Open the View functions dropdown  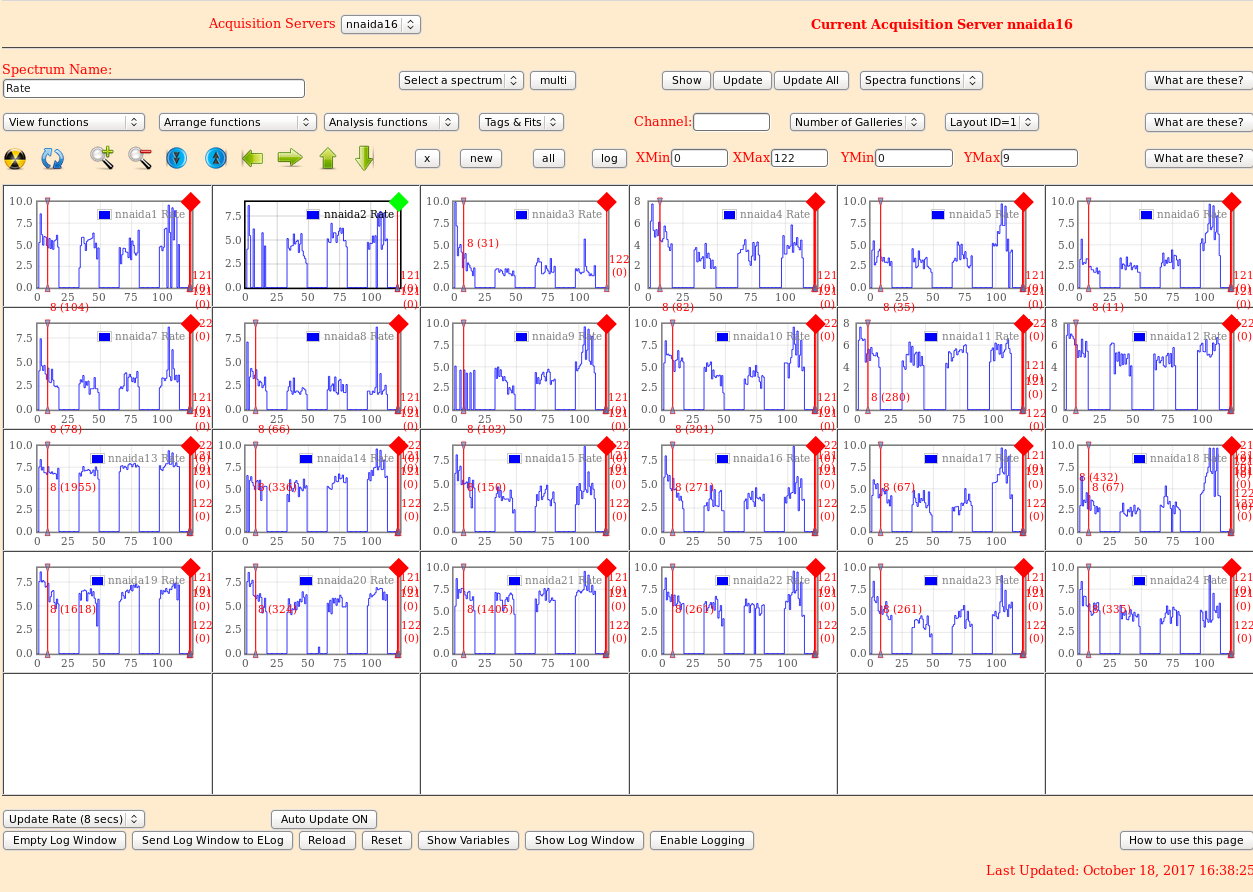pyautogui.click(x=75, y=122)
